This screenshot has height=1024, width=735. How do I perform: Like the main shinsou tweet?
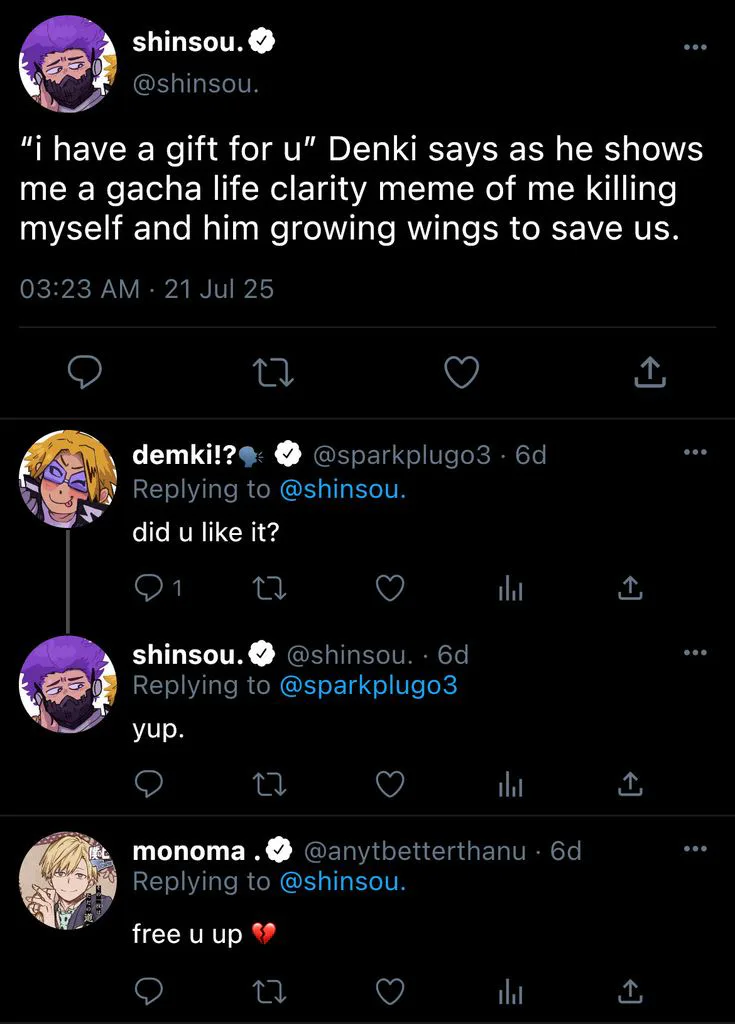click(x=461, y=373)
